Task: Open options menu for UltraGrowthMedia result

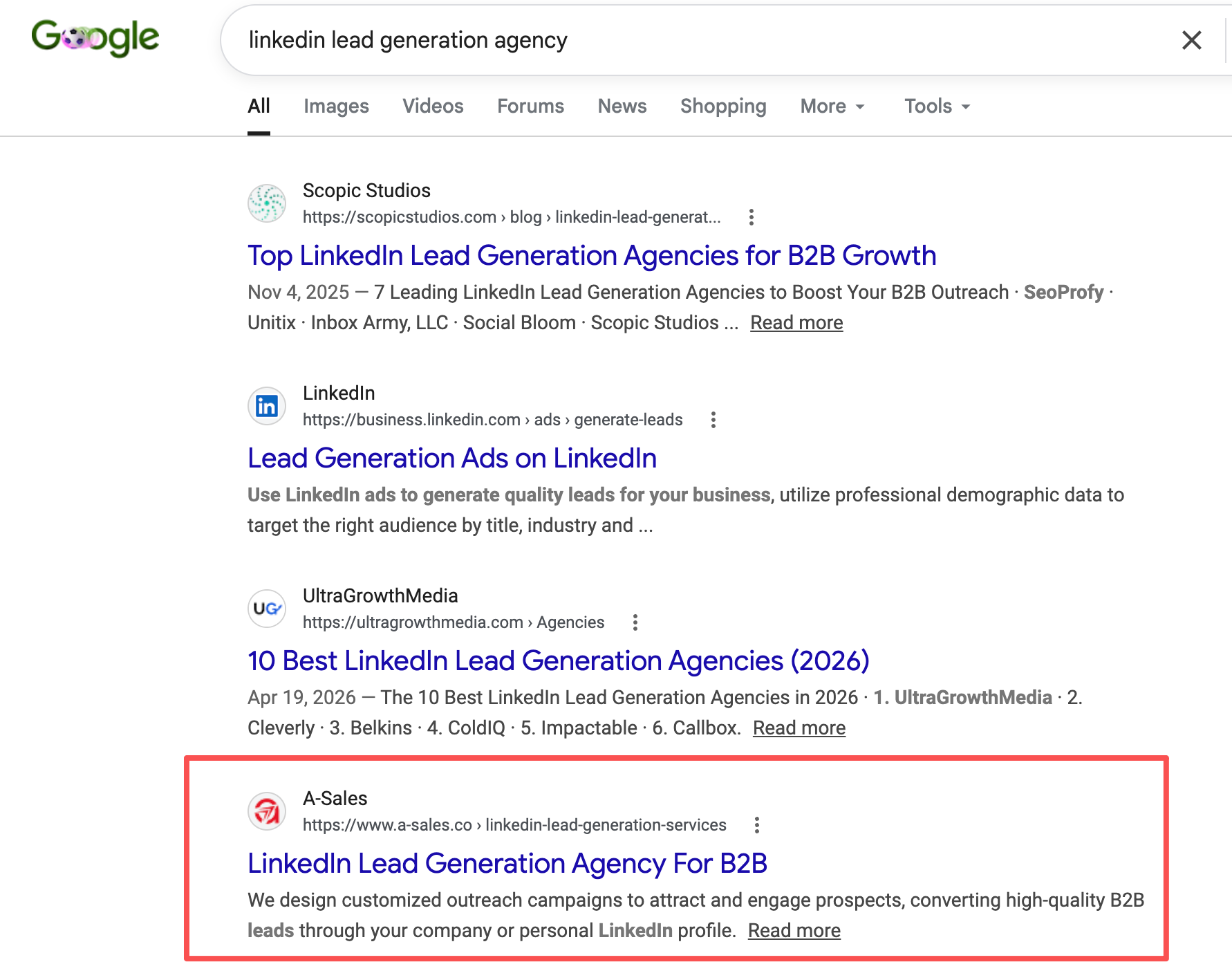Action: point(635,622)
